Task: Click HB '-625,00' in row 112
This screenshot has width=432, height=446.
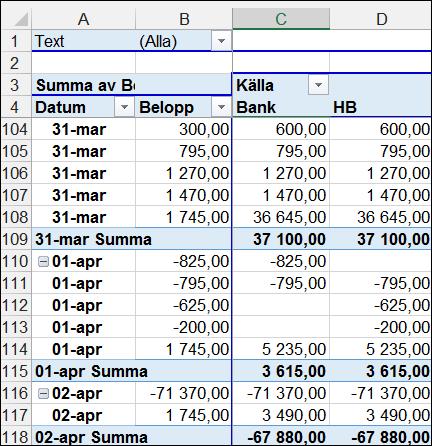Action: point(380,305)
